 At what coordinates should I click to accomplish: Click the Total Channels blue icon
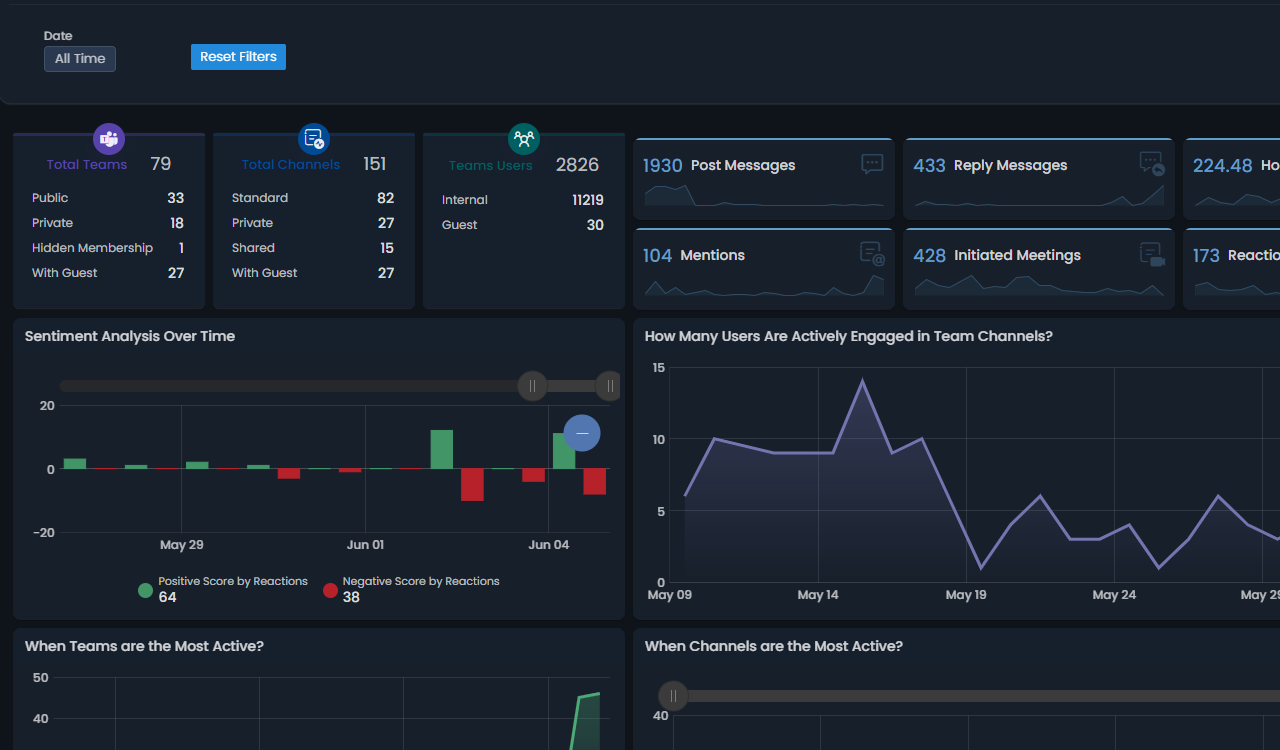pos(314,139)
